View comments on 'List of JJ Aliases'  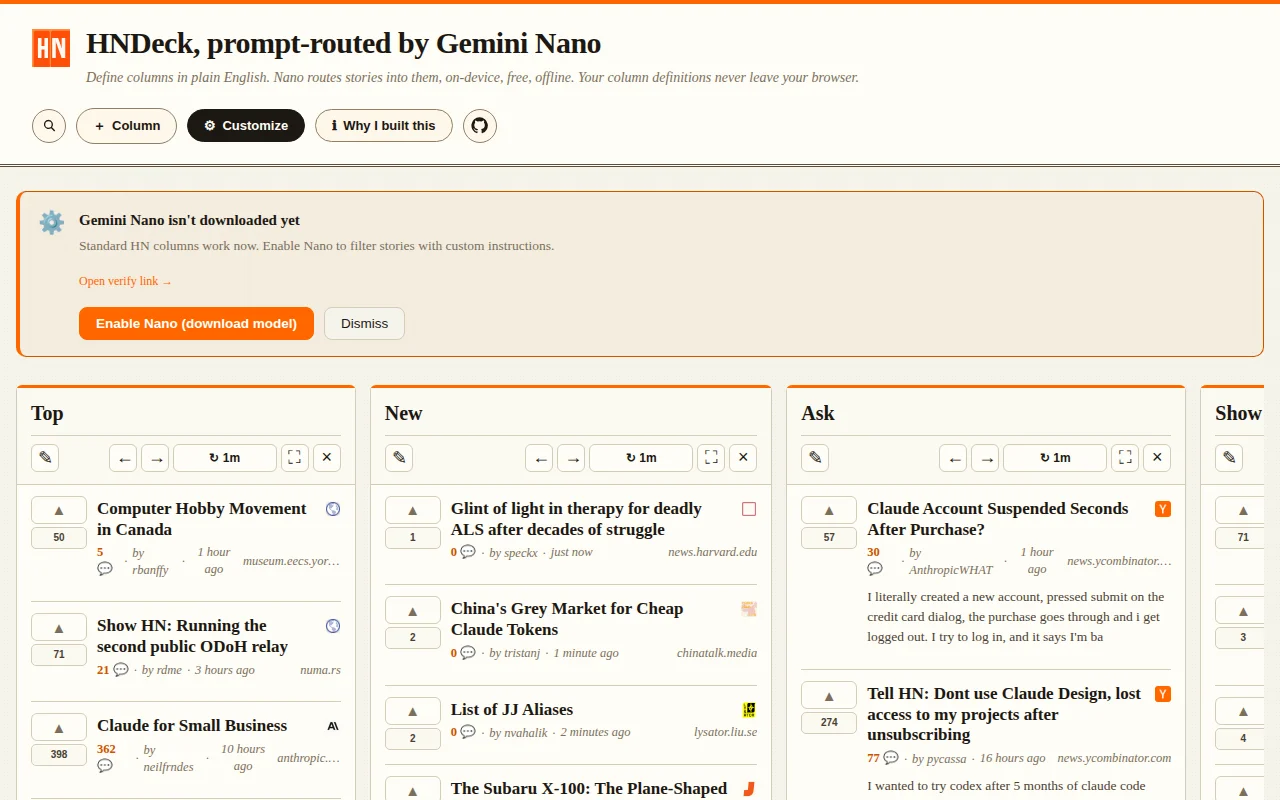463,732
